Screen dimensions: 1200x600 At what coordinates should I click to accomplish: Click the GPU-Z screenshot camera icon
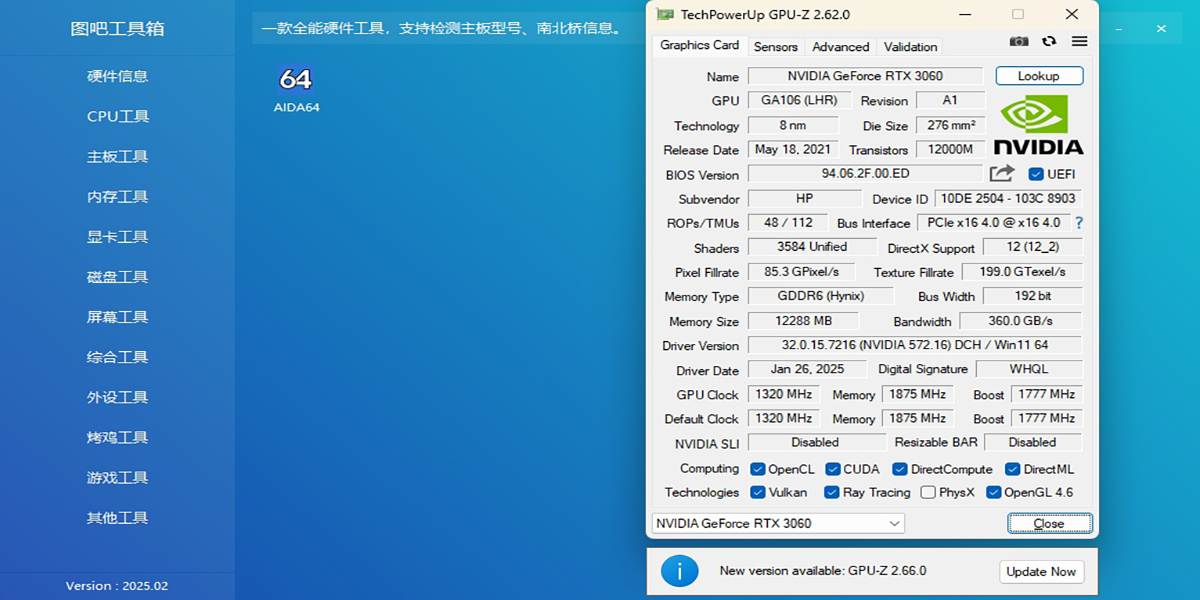coord(1019,41)
